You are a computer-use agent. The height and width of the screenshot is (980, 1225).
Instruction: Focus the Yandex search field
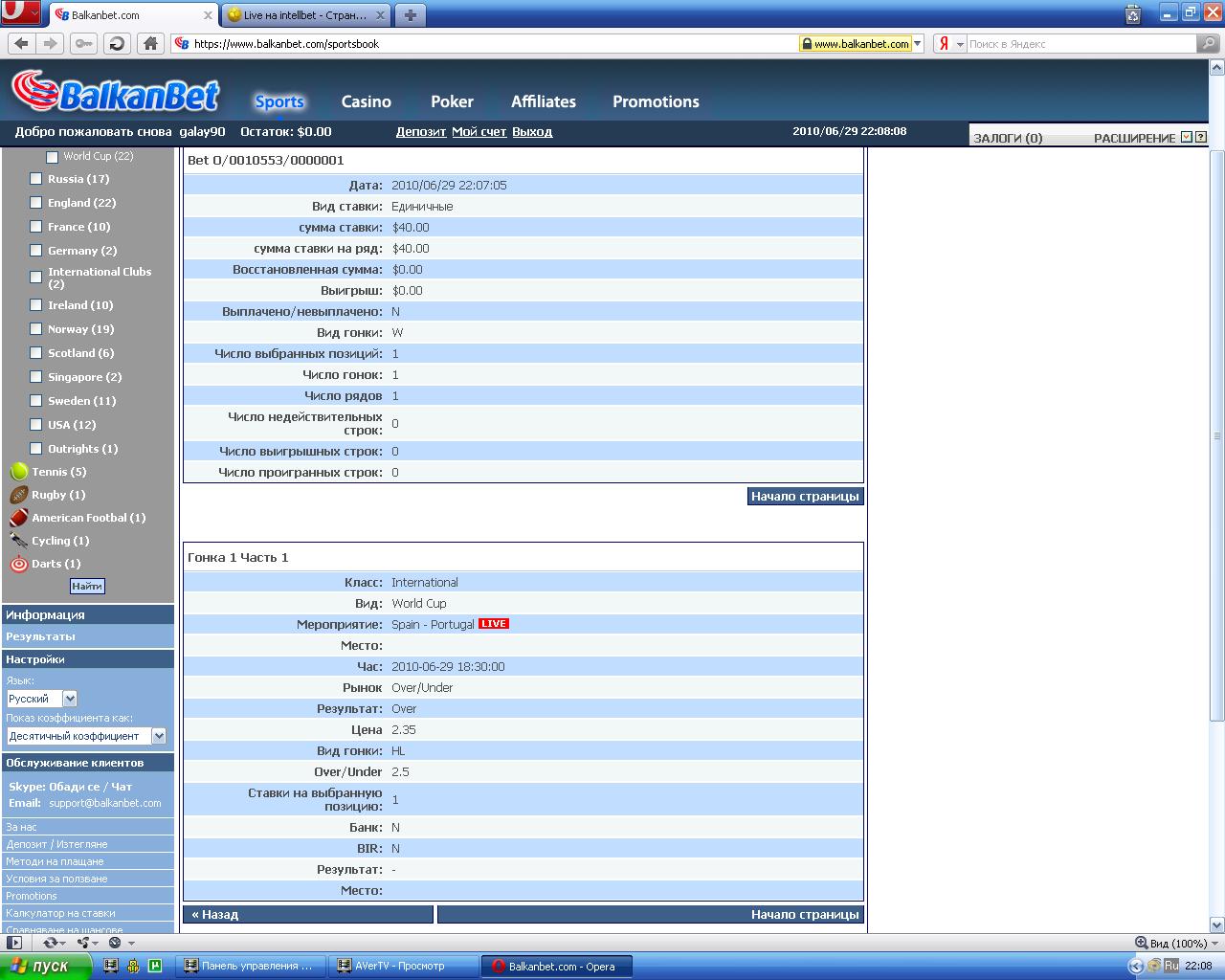coord(1081,44)
